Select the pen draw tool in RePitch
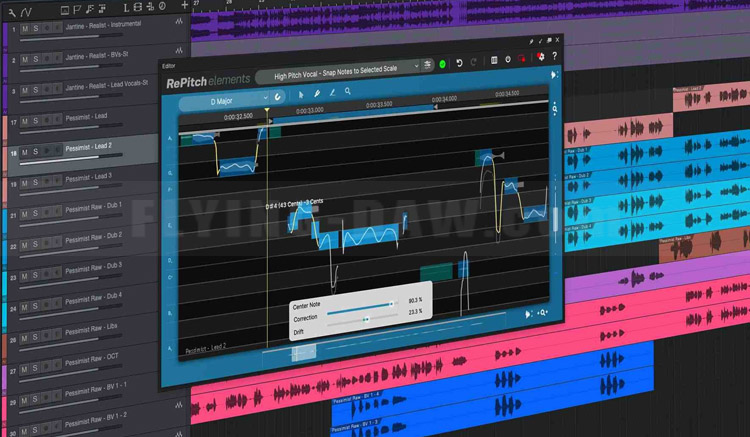The image size is (750, 437). point(317,93)
